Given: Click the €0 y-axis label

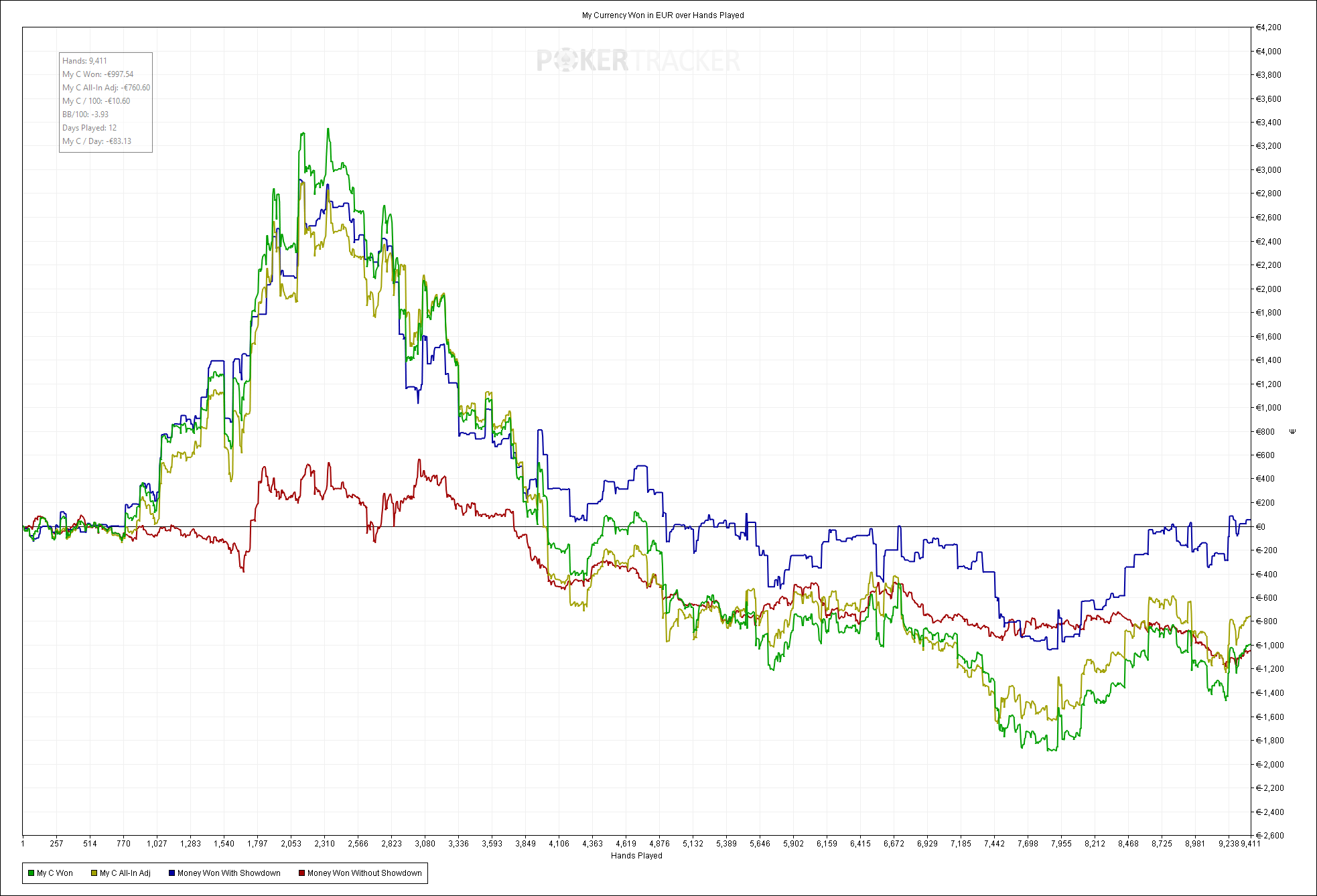Looking at the screenshot, I should point(1260,527).
